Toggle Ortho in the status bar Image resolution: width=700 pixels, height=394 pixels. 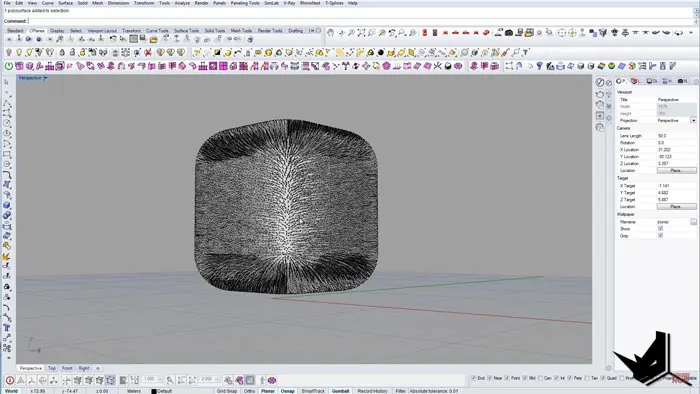(x=250, y=391)
